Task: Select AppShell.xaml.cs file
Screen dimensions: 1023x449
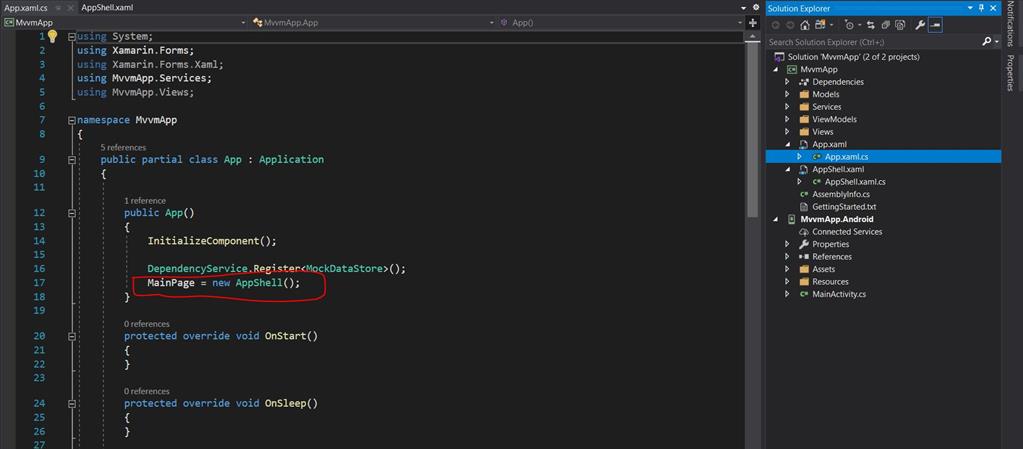Action: coord(855,181)
